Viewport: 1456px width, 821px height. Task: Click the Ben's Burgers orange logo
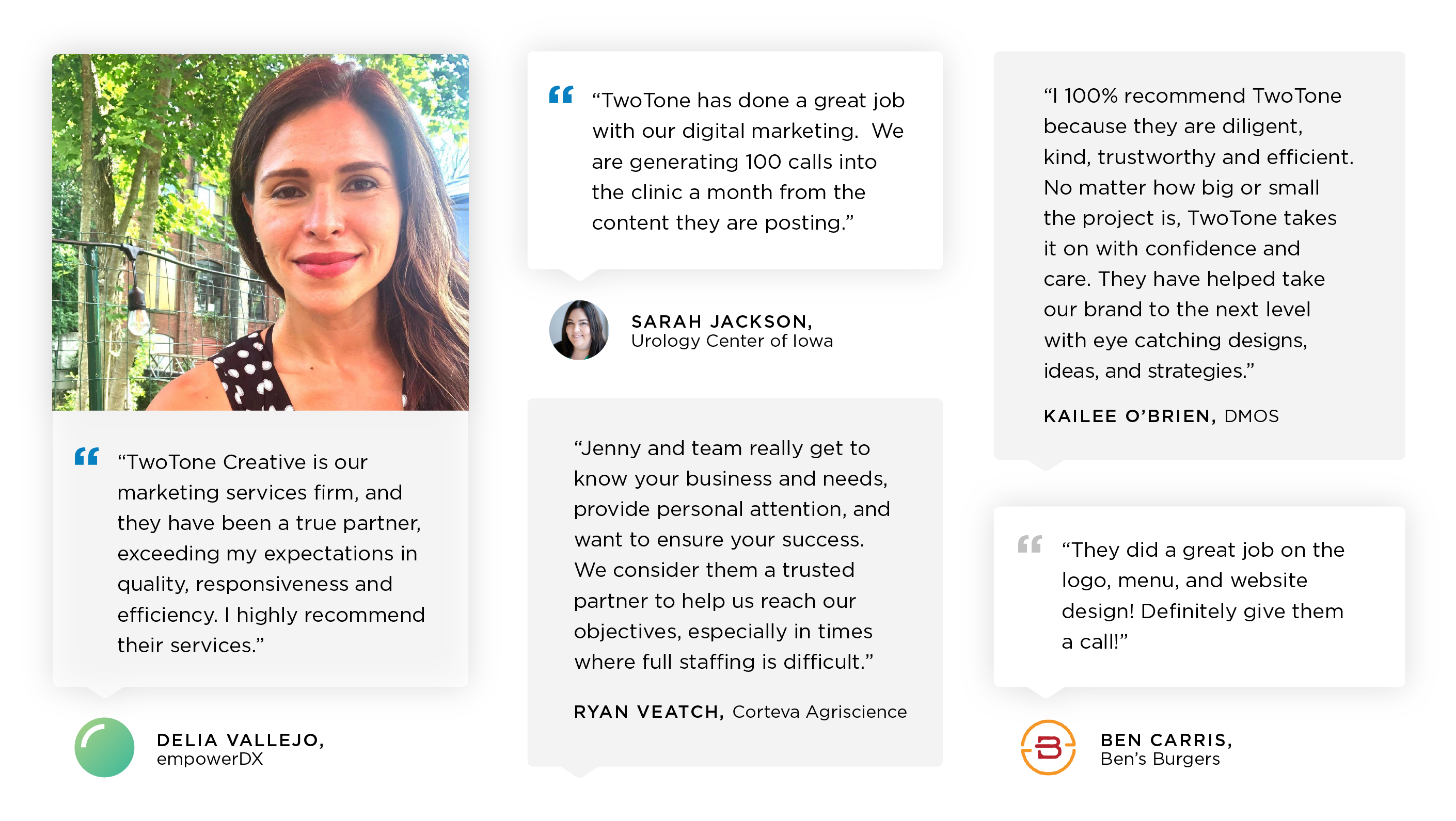[x=1048, y=747]
